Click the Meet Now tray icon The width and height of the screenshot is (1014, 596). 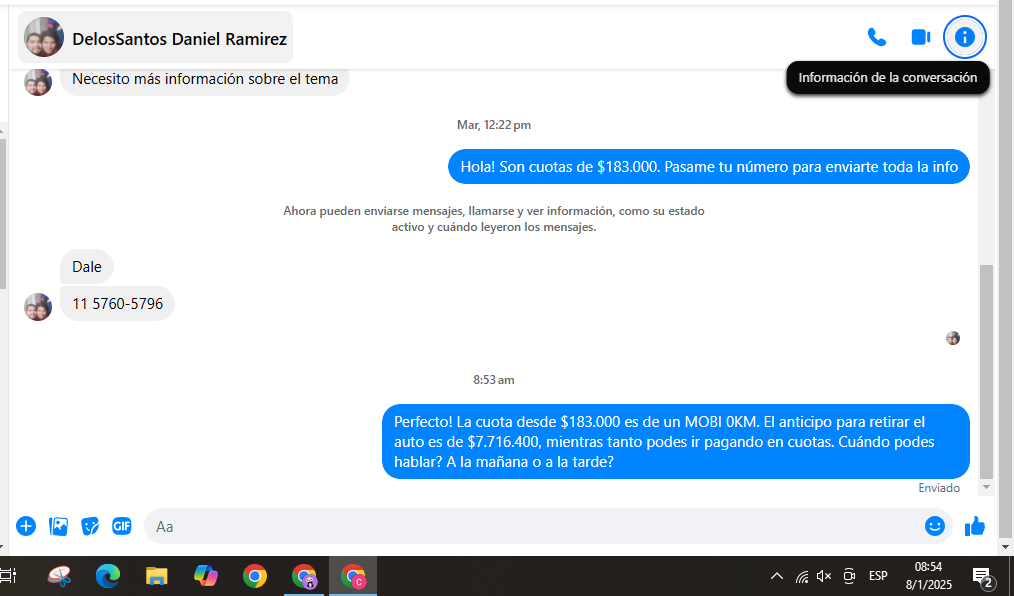pyautogui.click(x=849, y=576)
